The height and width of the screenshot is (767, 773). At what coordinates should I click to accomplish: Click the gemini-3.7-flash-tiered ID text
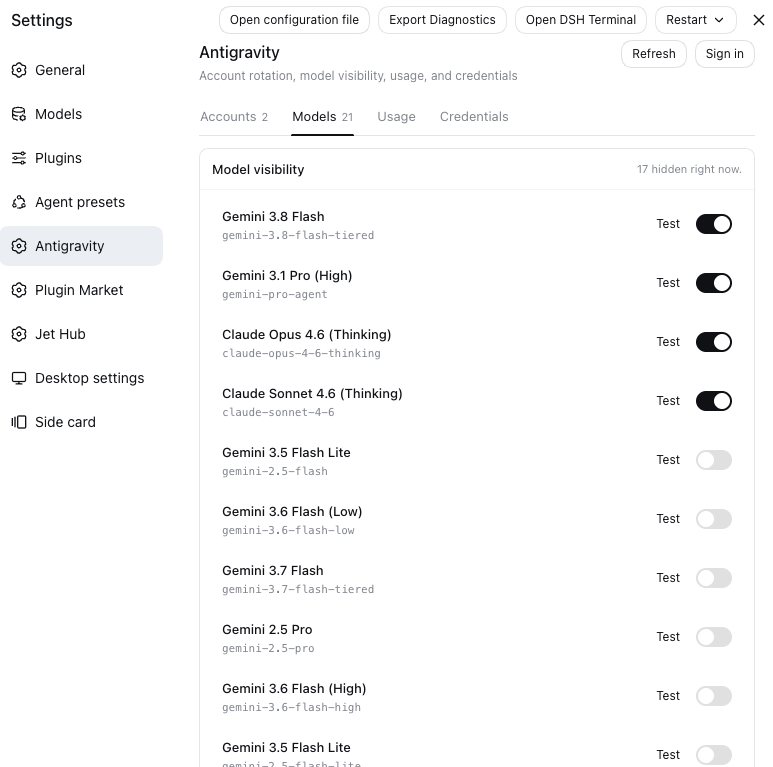click(298, 590)
